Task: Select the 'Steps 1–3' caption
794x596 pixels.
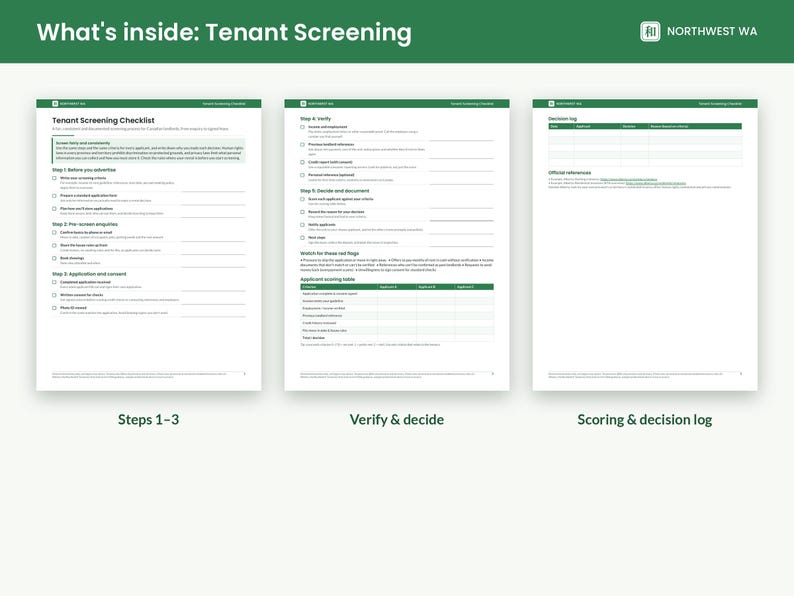Action: click(148, 420)
